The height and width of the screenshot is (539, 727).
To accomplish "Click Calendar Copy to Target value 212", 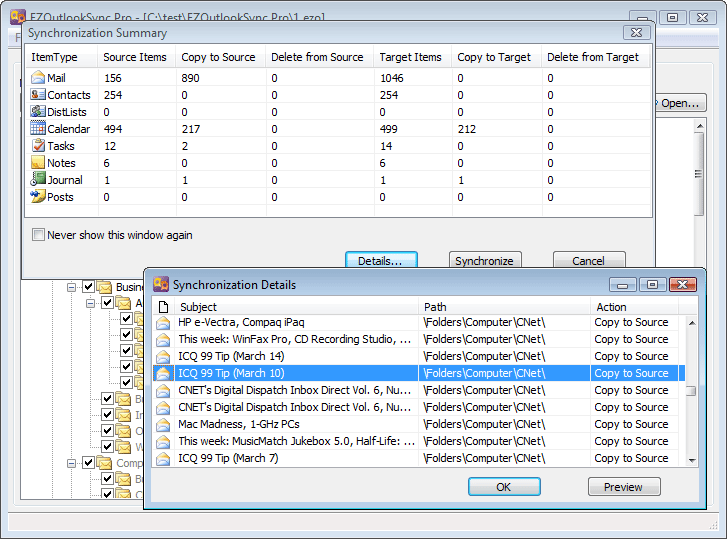I will (466, 129).
